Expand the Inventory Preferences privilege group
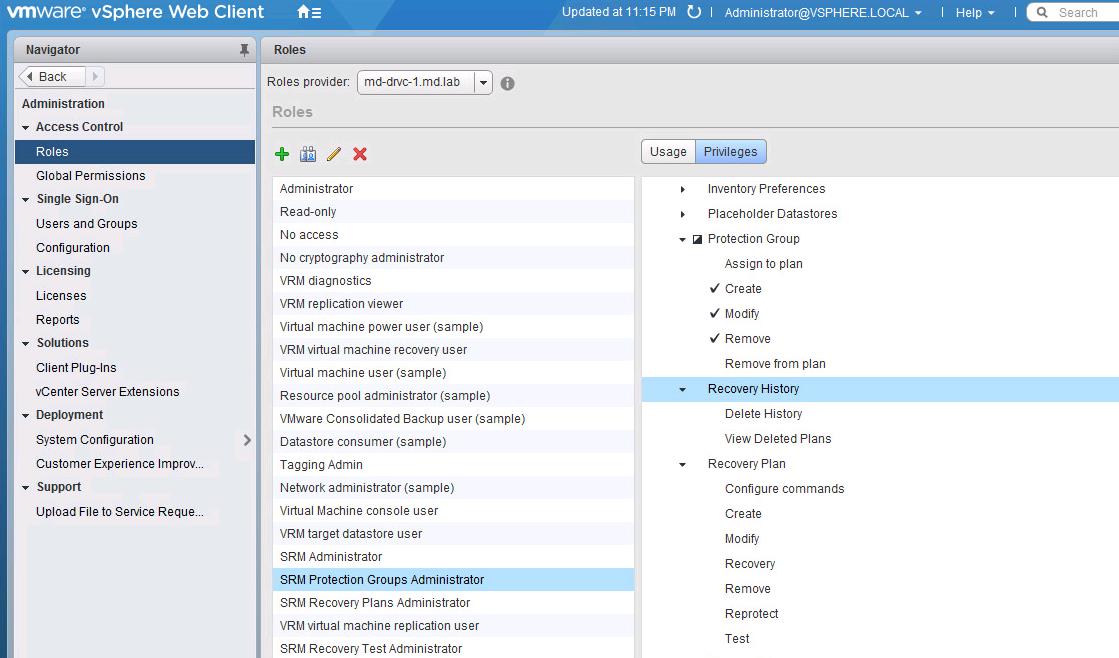 coord(683,189)
